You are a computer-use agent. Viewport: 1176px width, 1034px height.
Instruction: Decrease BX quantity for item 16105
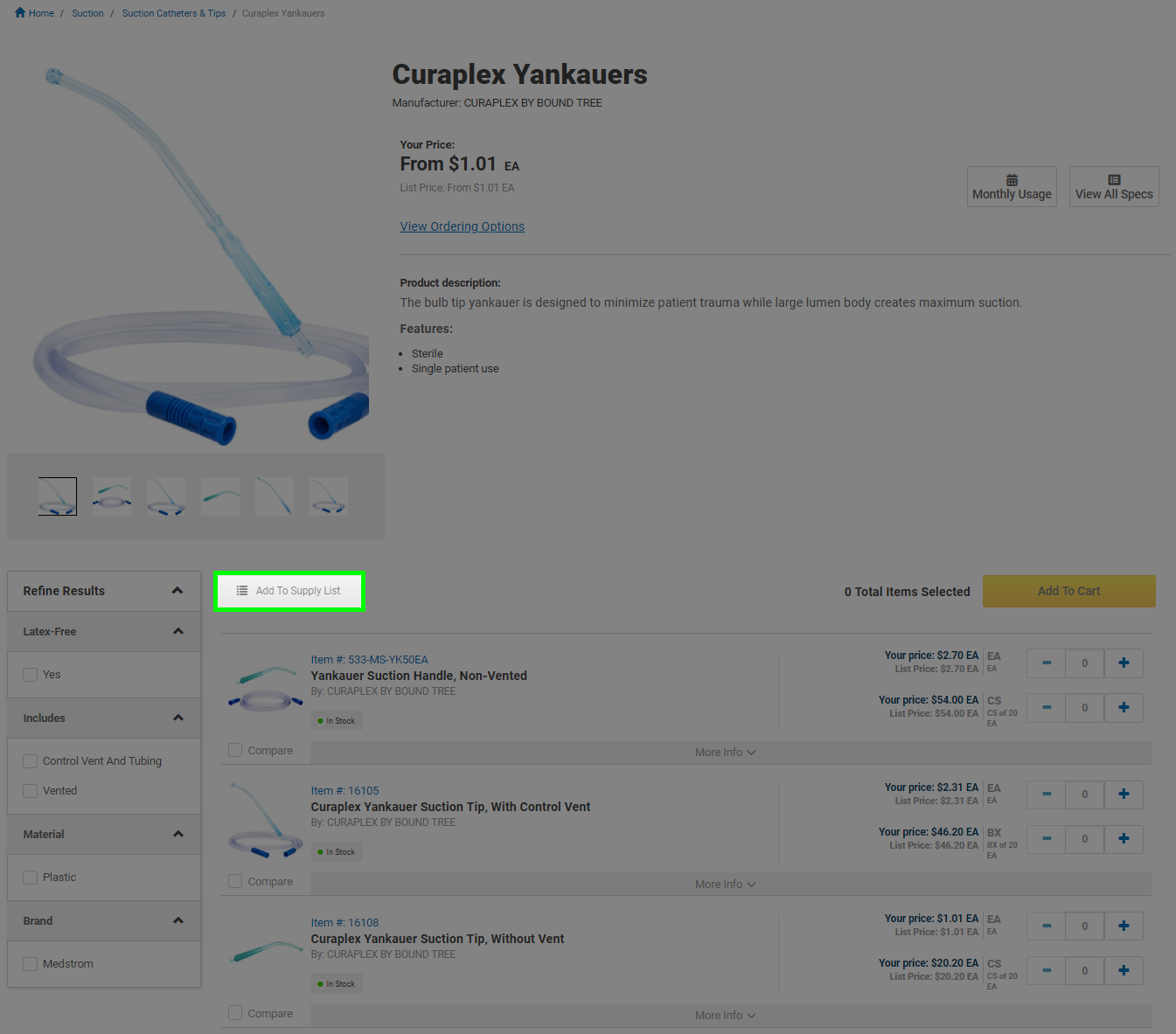coord(1046,839)
